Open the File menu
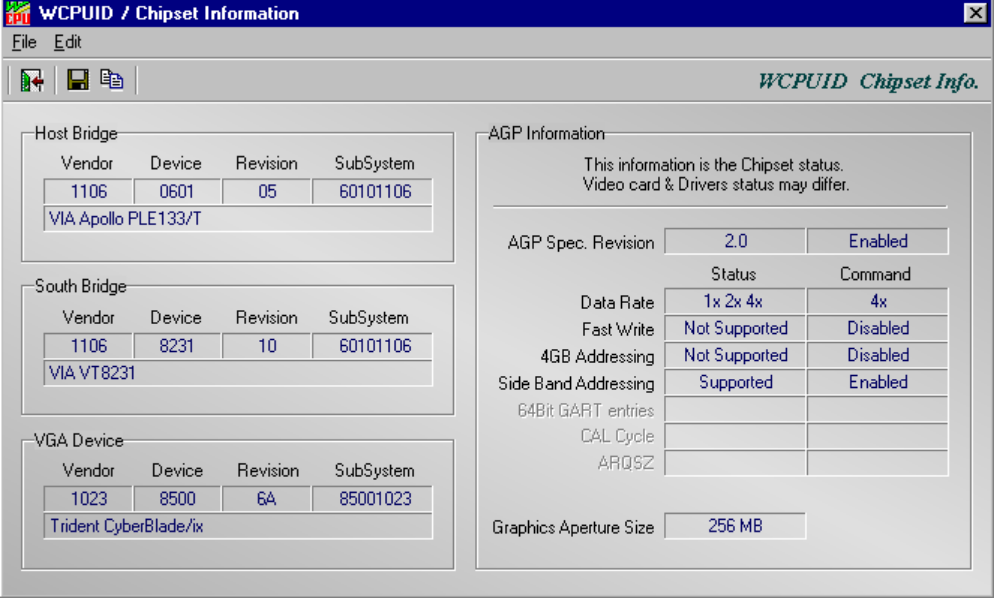Screen dimensions: 994x598 coord(24,42)
